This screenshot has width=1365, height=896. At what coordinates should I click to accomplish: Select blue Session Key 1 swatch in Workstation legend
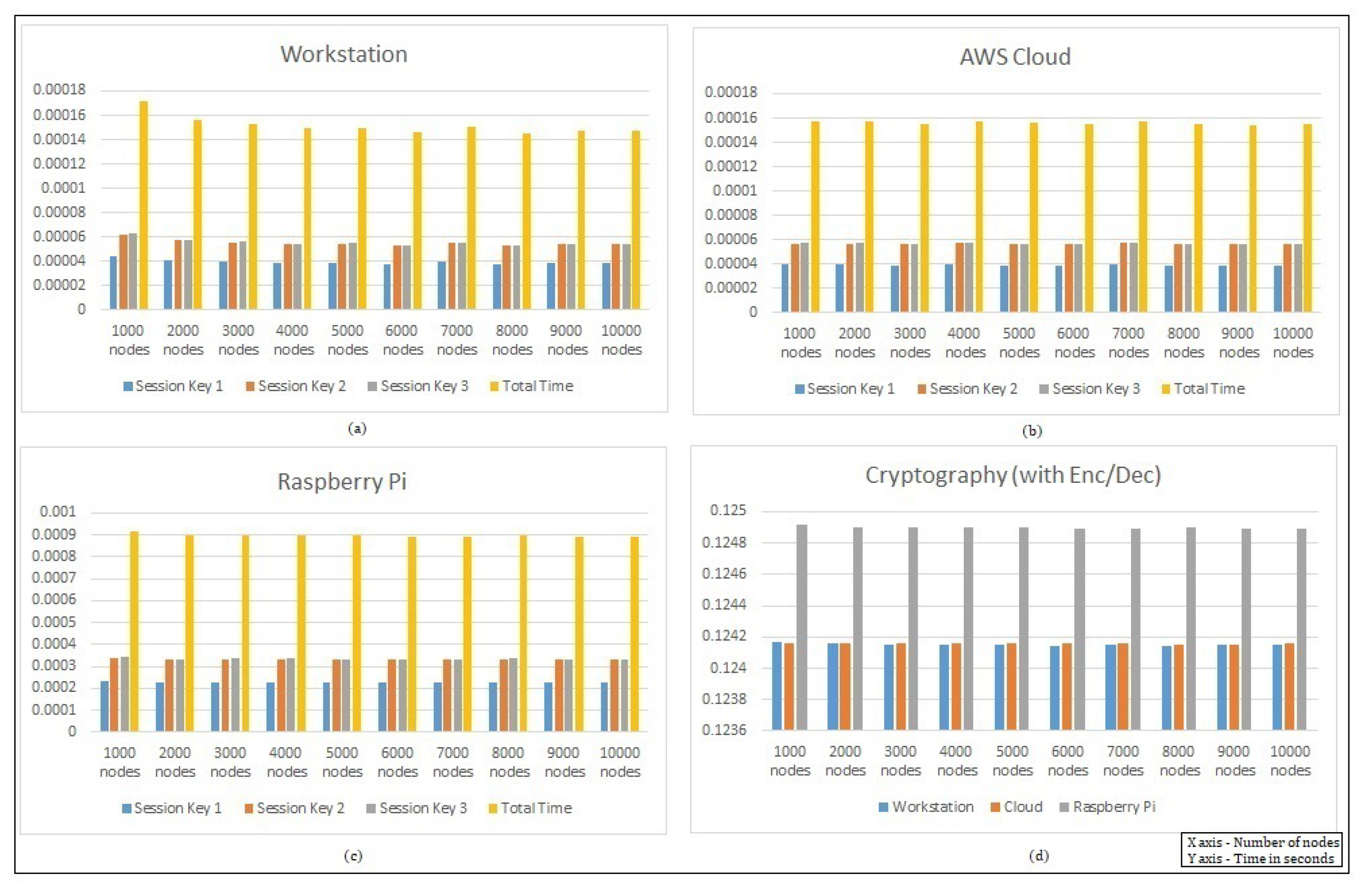click(128, 386)
